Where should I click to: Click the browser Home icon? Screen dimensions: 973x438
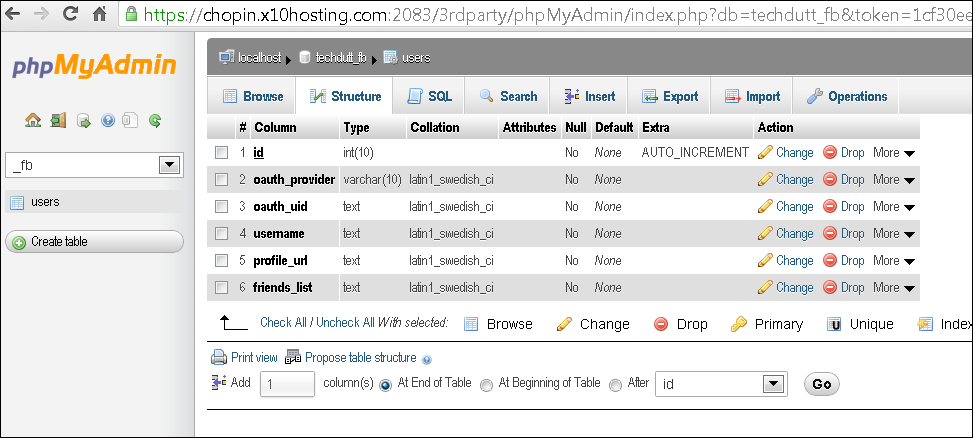pyautogui.click(x=99, y=13)
